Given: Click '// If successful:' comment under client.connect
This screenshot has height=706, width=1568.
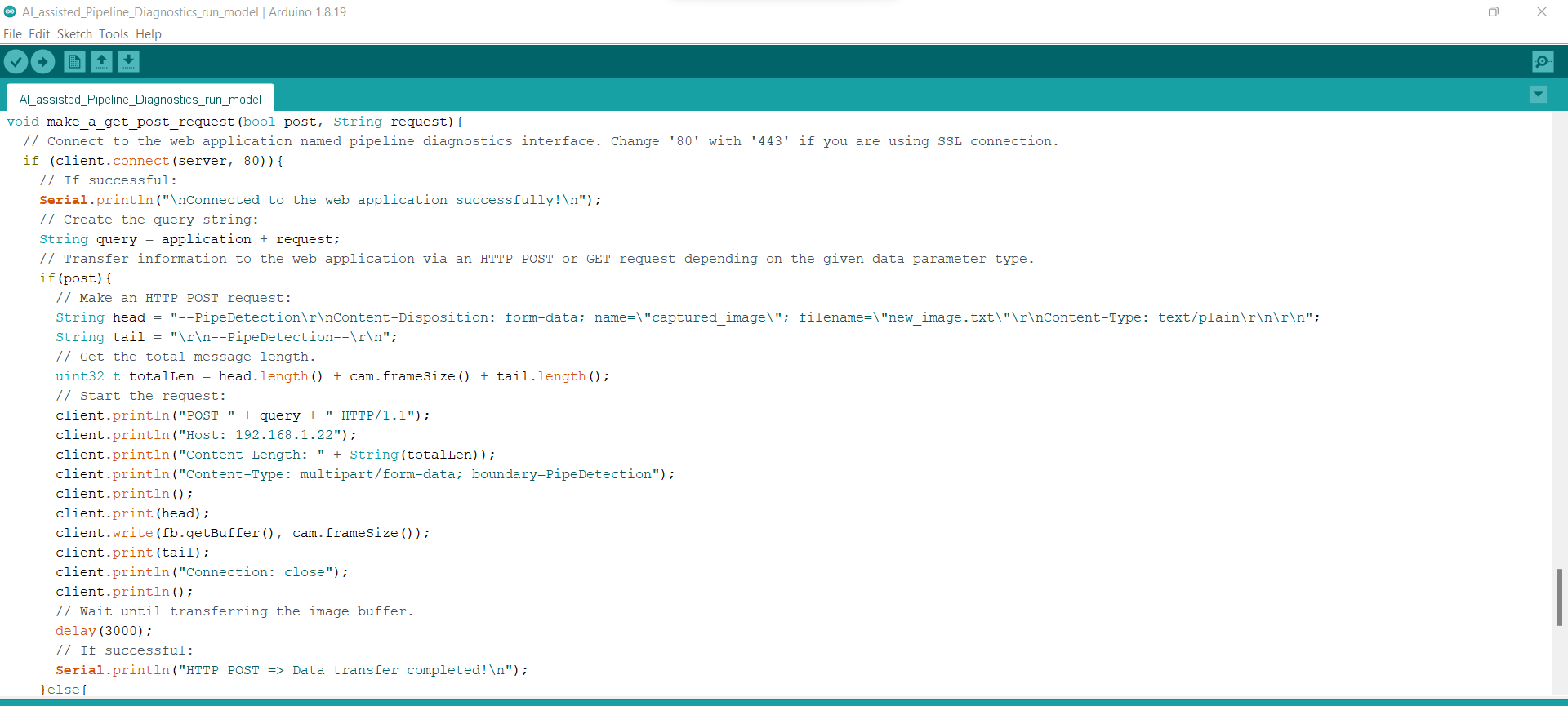Looking at the screenshot, I should 108,180.
